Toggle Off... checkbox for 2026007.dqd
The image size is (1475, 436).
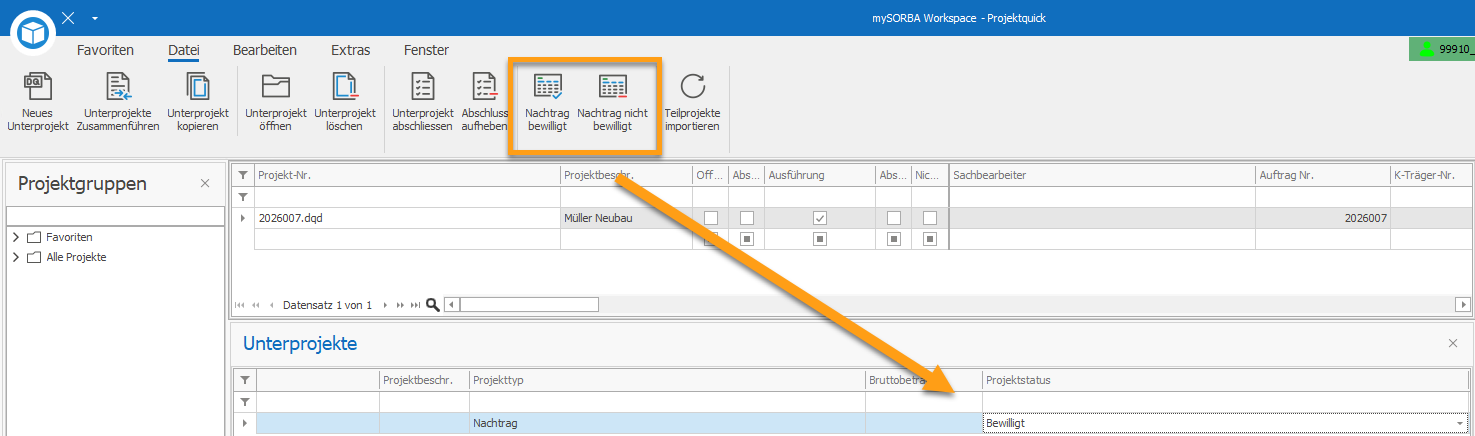tap(710, 218)
